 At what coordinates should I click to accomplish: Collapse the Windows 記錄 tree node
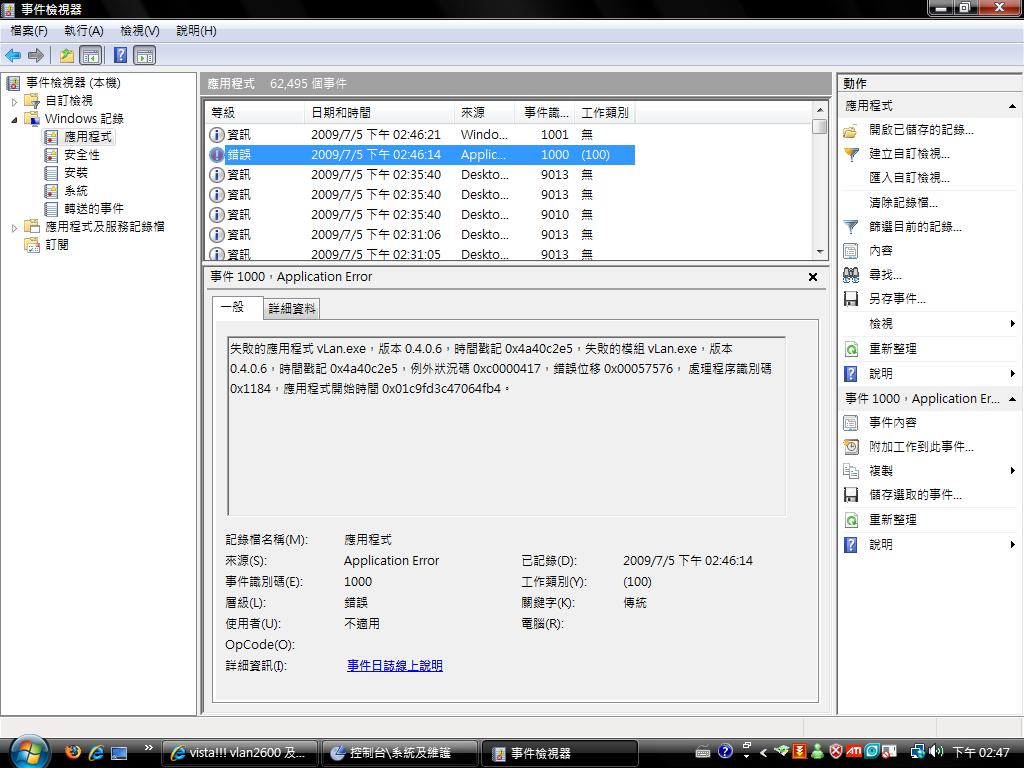coord(15,119)
